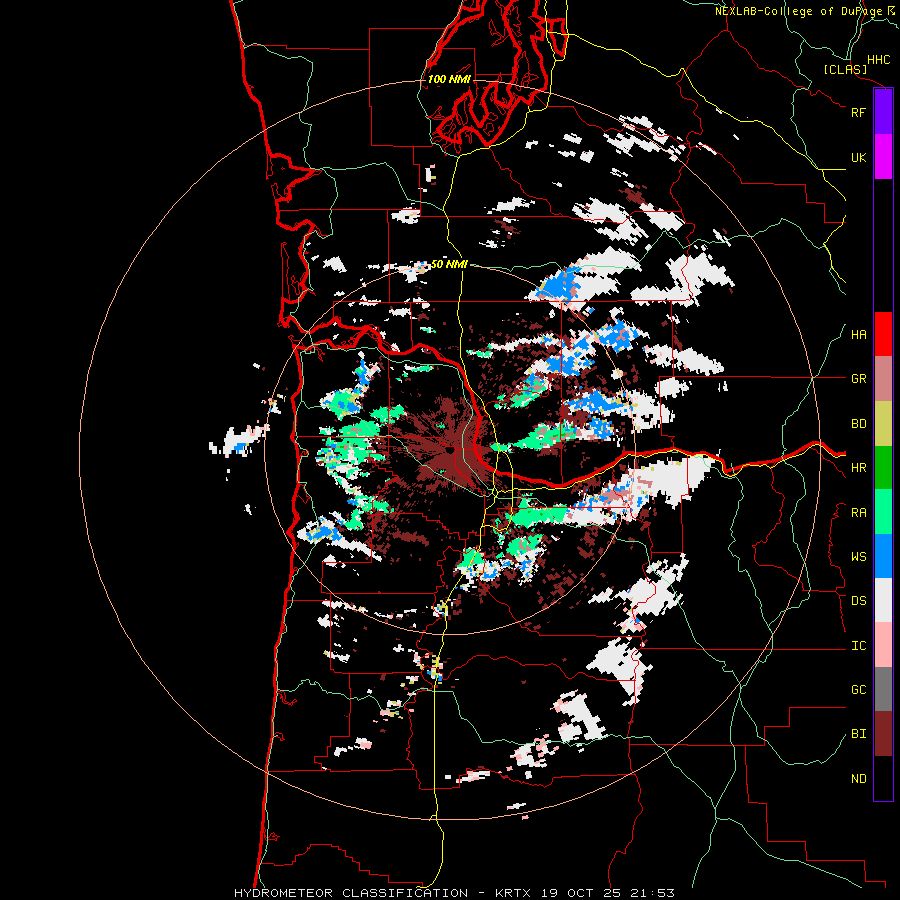Click the dark green HR legend swatch

(x=883, y=468)
